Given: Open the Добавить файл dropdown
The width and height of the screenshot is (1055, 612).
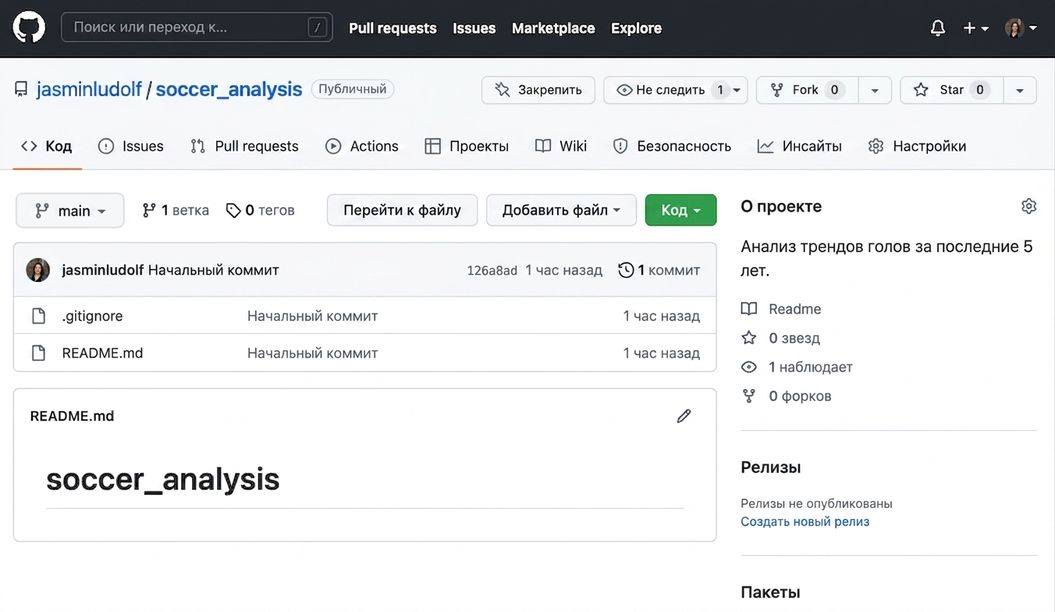Looking at the screenshot, I should pos(561,210).
